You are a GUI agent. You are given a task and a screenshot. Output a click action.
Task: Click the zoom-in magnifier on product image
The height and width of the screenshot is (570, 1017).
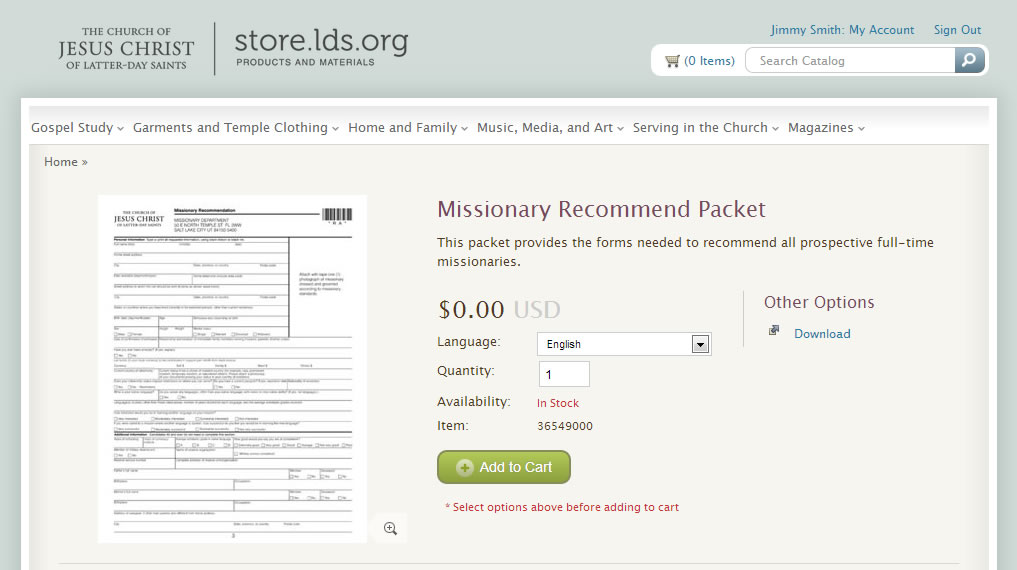[390, 528]
